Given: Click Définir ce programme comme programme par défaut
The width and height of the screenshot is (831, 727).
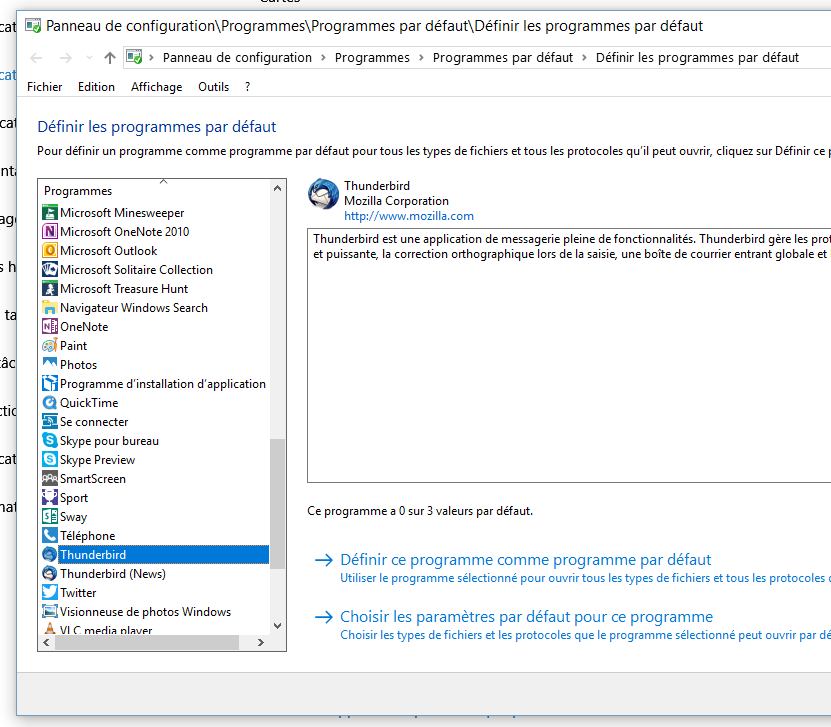Looking at the screenshot, I should (x=525, y=560).
